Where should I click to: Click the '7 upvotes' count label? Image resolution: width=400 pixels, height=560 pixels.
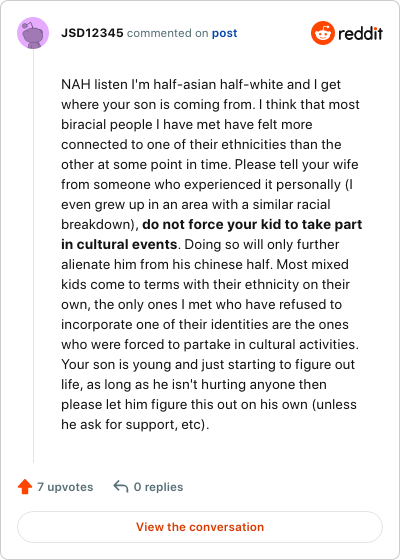[65, 487]
